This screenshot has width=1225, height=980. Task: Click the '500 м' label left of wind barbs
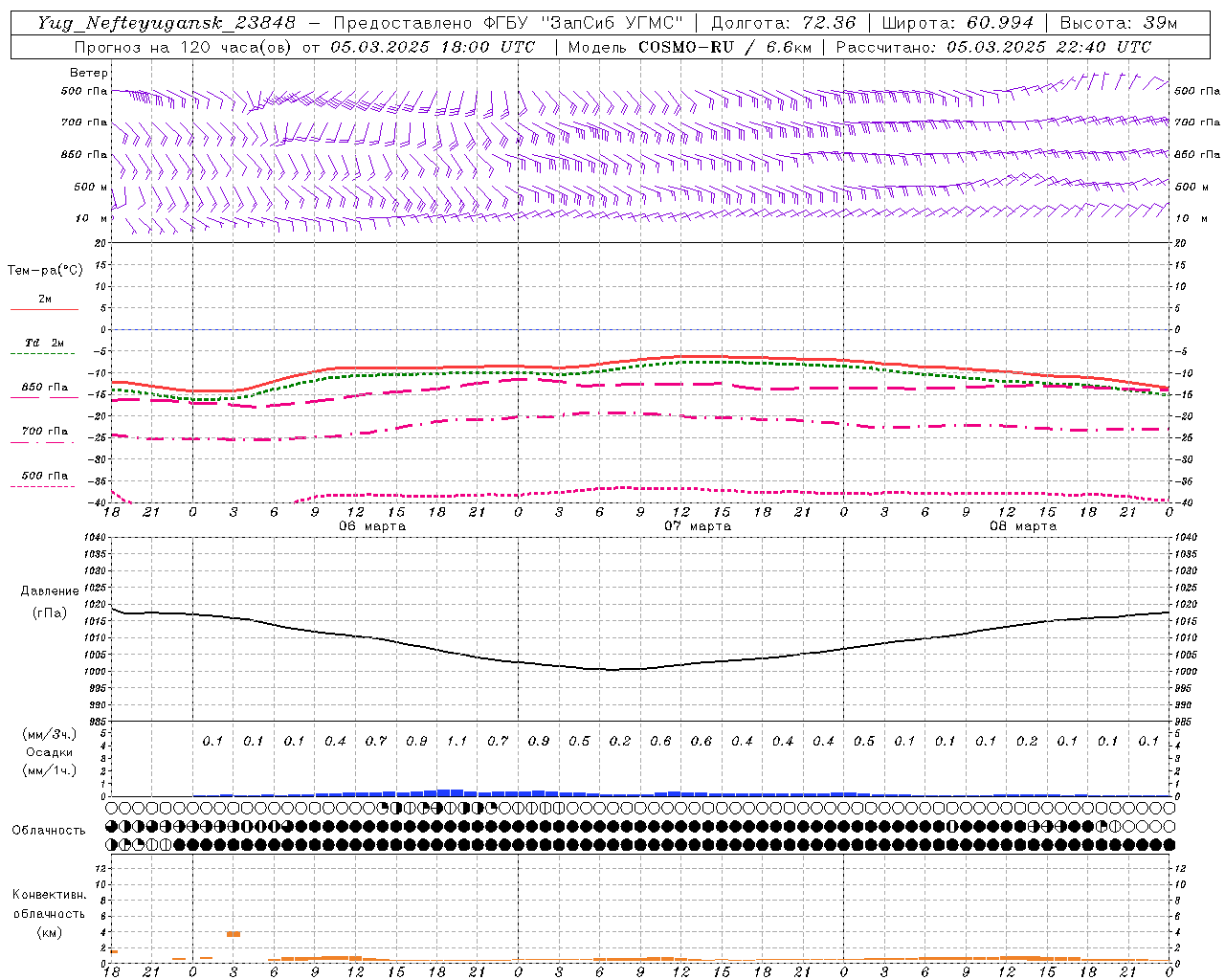[90, 187]
